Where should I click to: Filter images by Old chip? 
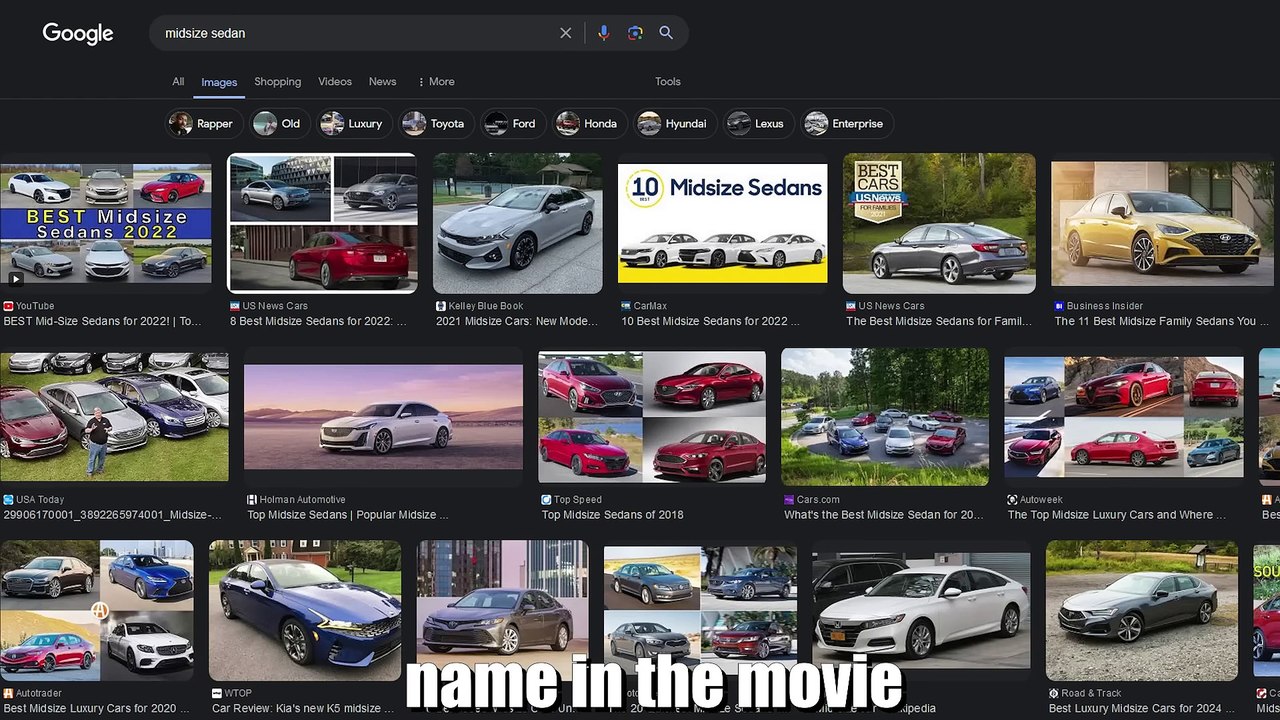click(279, 124)
